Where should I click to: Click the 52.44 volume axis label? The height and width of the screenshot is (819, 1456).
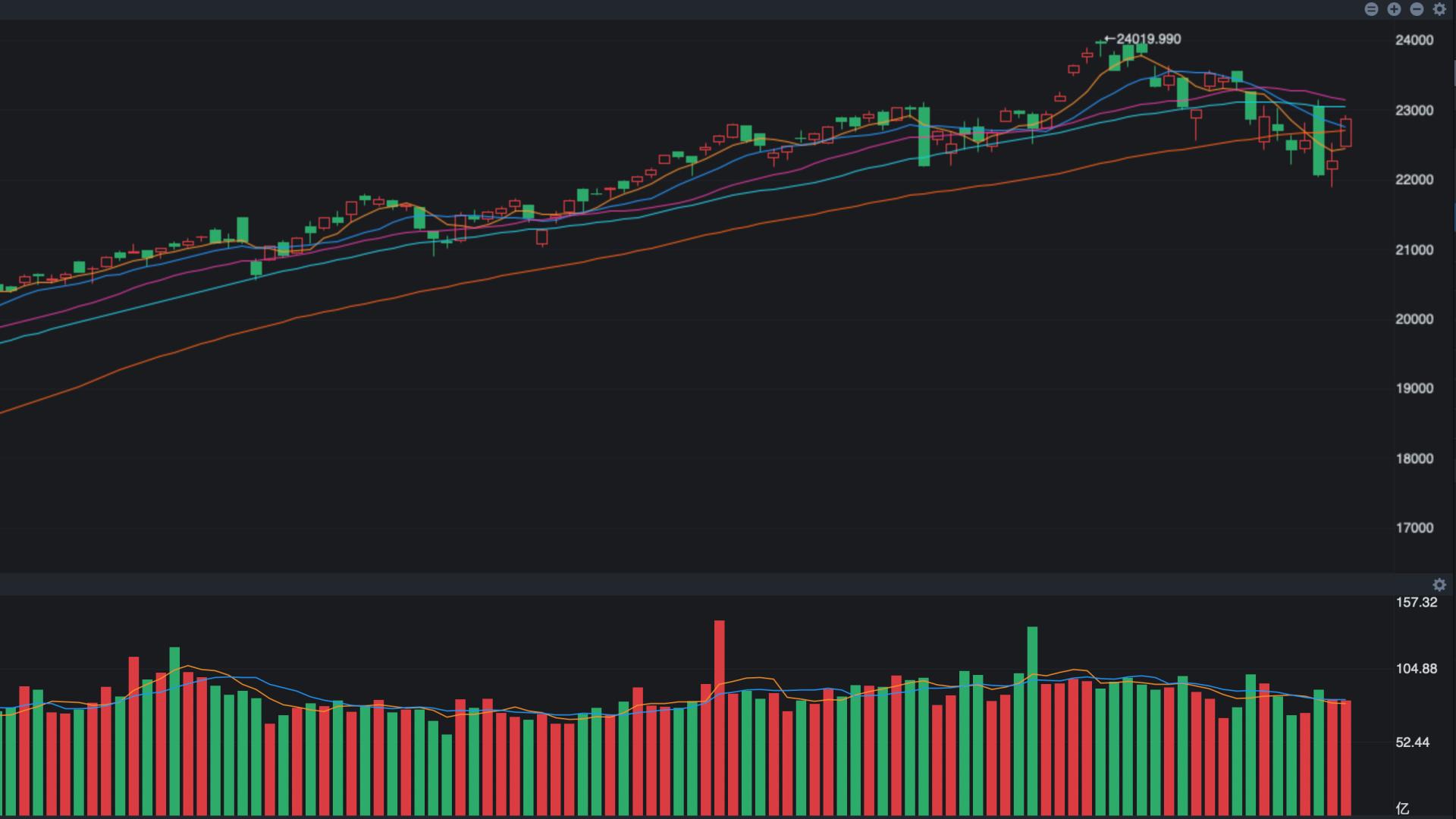click(1412, 742)
